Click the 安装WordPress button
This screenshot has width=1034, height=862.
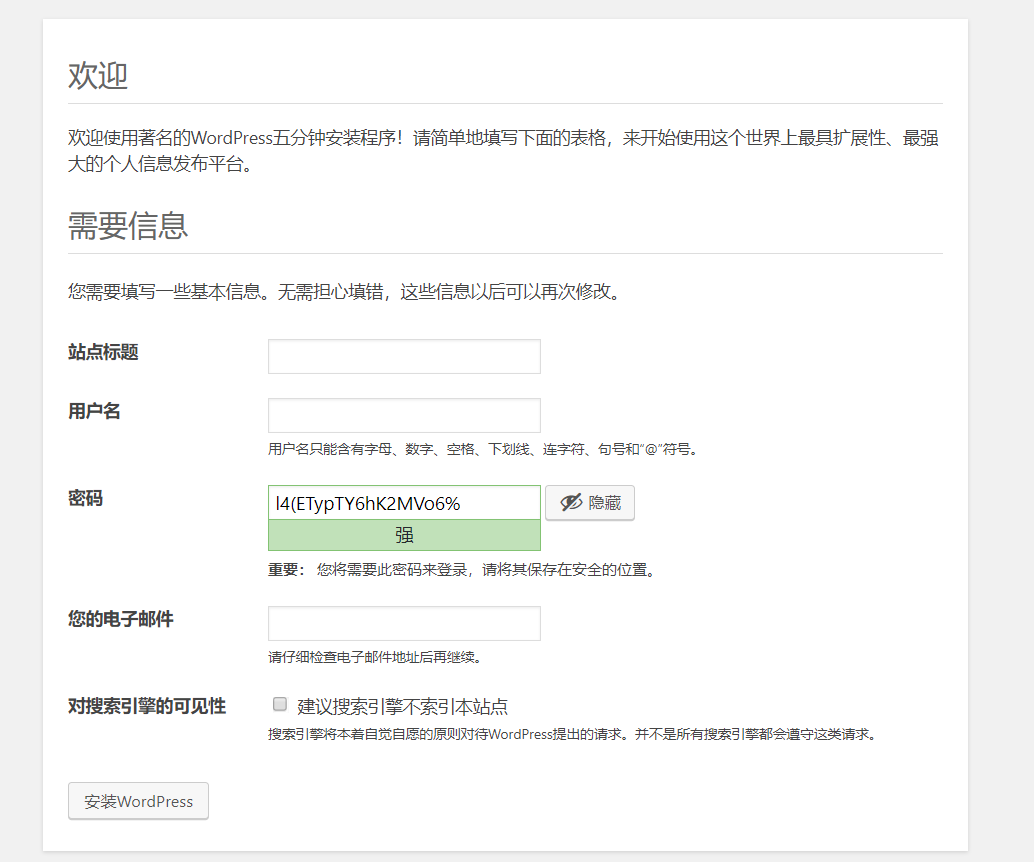click(x=138, y=801)
